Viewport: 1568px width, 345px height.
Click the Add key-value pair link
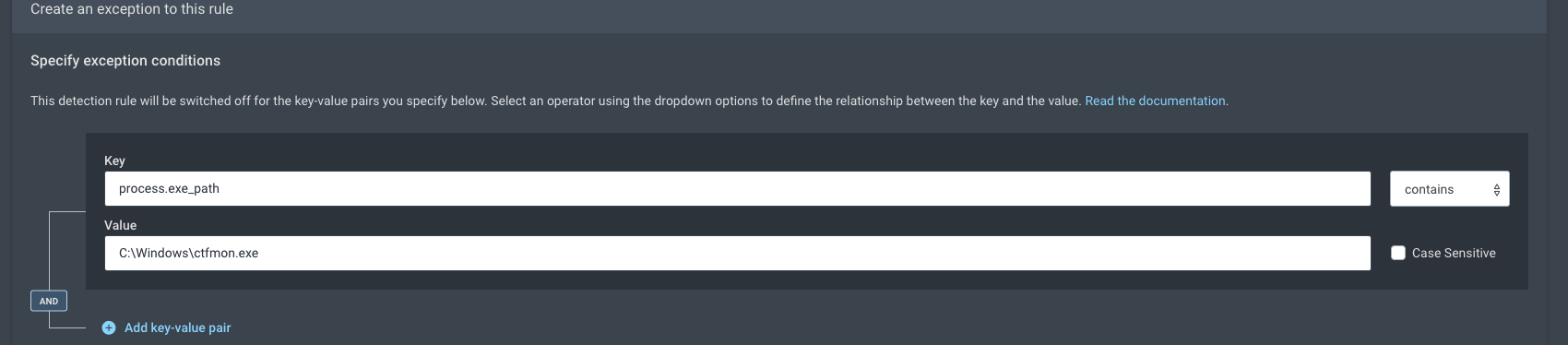point(177,327)
